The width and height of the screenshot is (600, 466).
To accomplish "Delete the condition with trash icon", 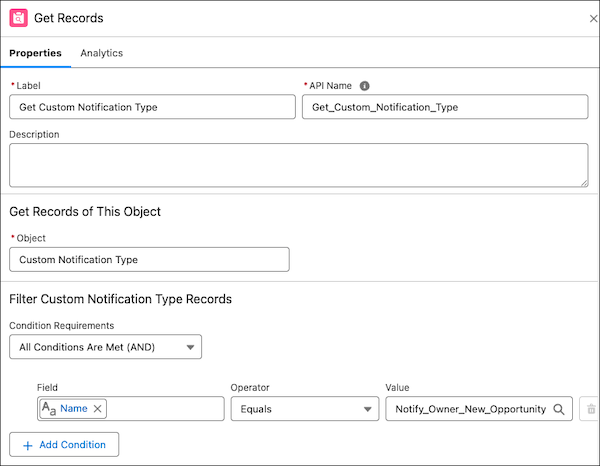I will (591, 409).
